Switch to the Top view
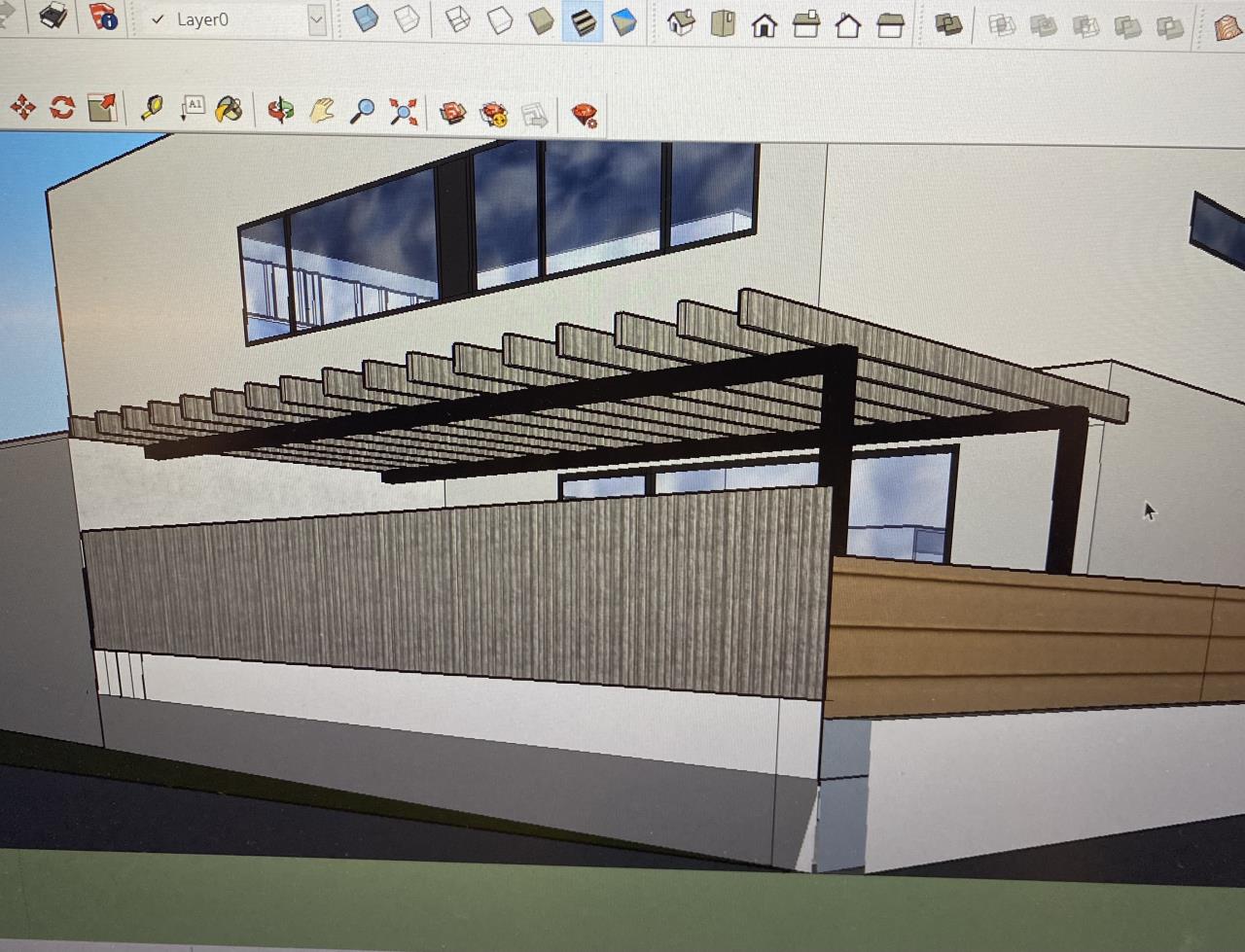 click(x=723, y=22)
